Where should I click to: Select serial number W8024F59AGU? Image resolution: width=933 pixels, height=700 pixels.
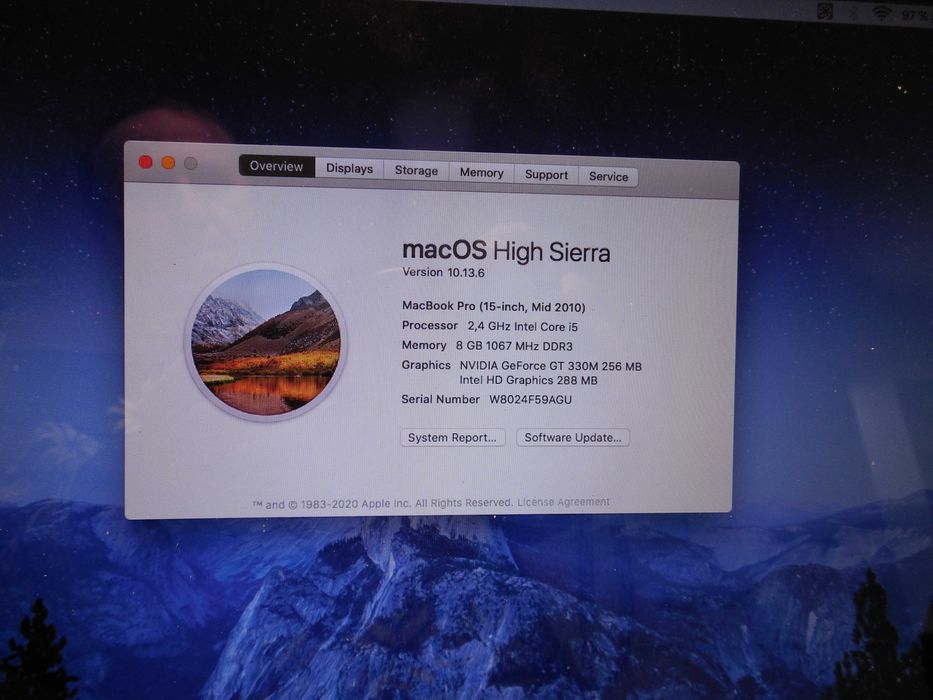click(x=530, y=399)
